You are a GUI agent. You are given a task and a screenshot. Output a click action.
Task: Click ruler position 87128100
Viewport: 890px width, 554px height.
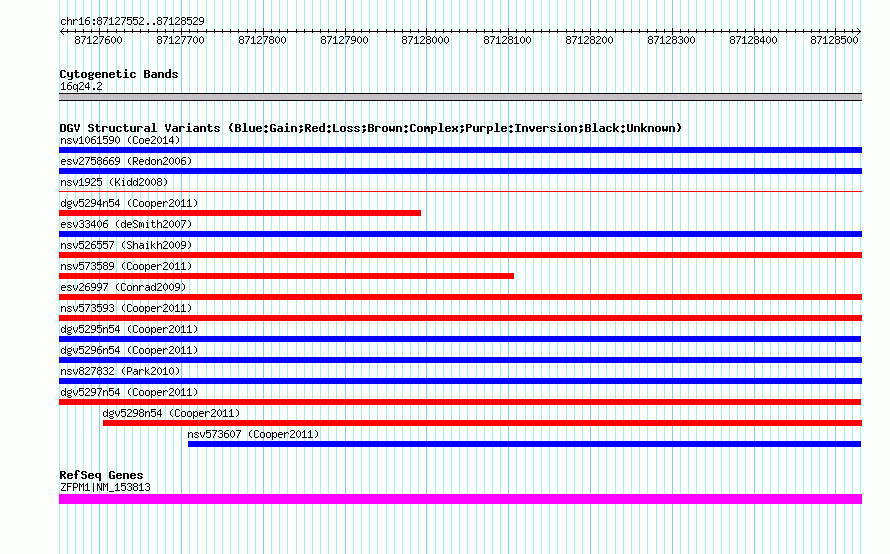[507, 40]
